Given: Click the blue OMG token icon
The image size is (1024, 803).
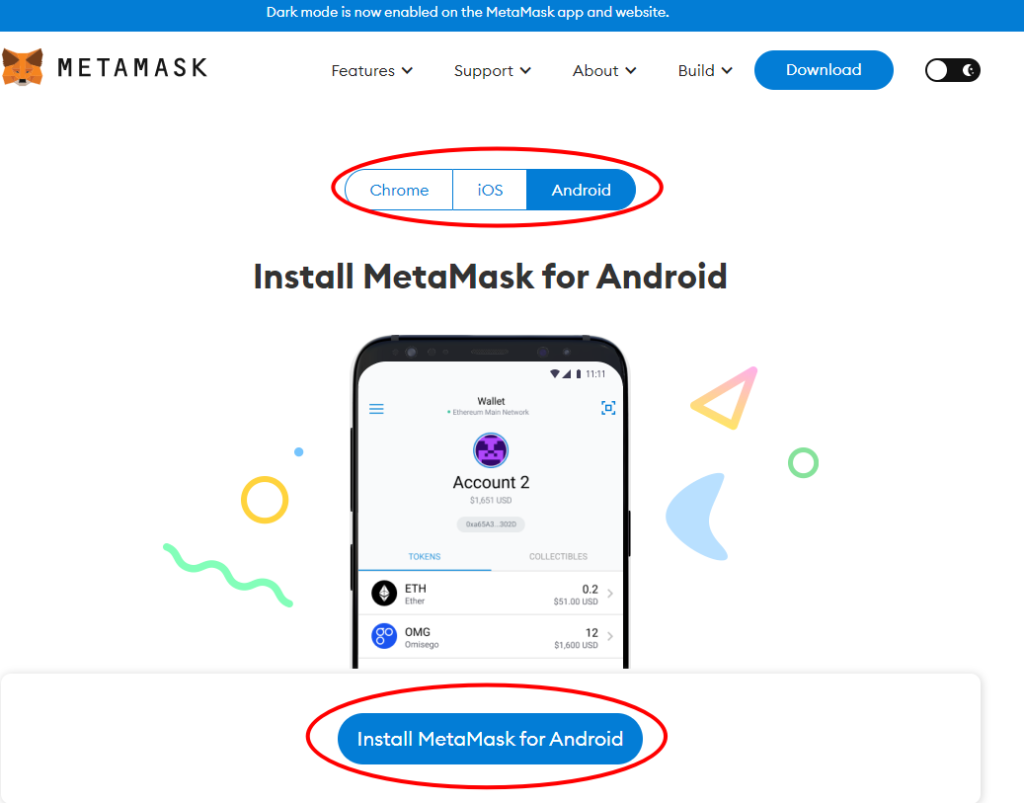Looking at the screenshot, I should click(384, 636).
